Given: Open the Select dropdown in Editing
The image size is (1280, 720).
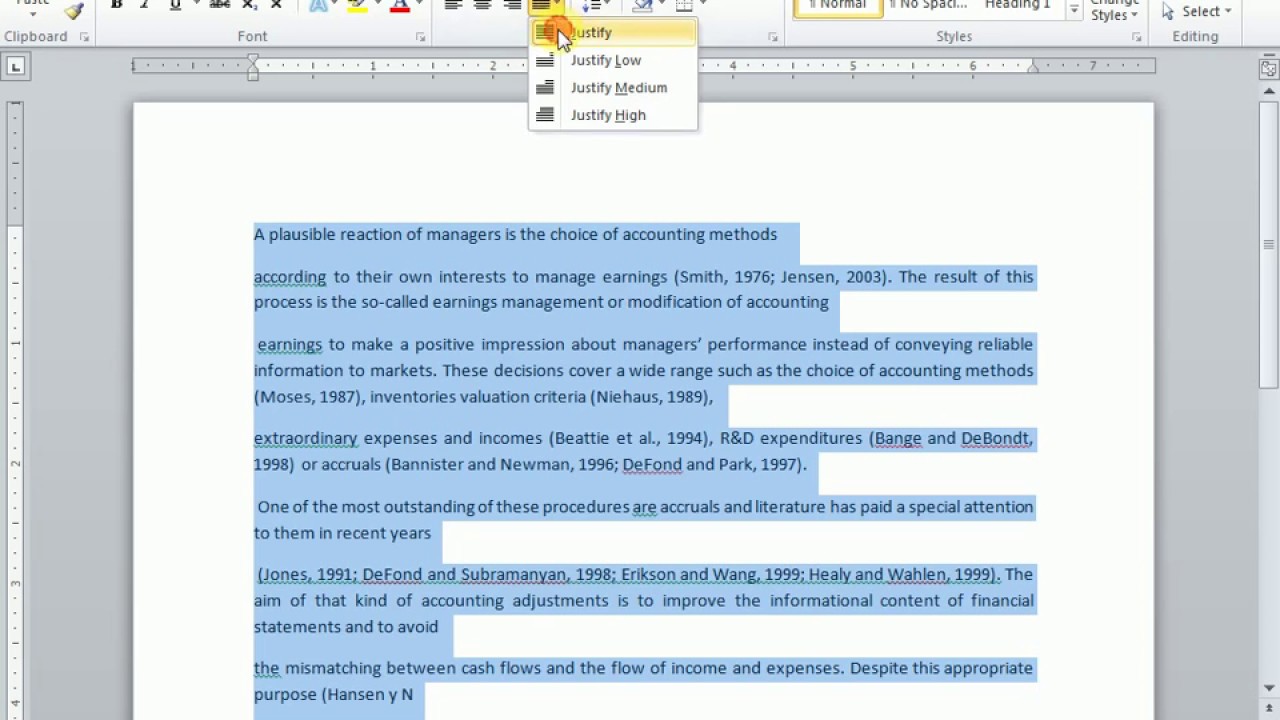Looking at the screenshot, I should [1197, 11].
